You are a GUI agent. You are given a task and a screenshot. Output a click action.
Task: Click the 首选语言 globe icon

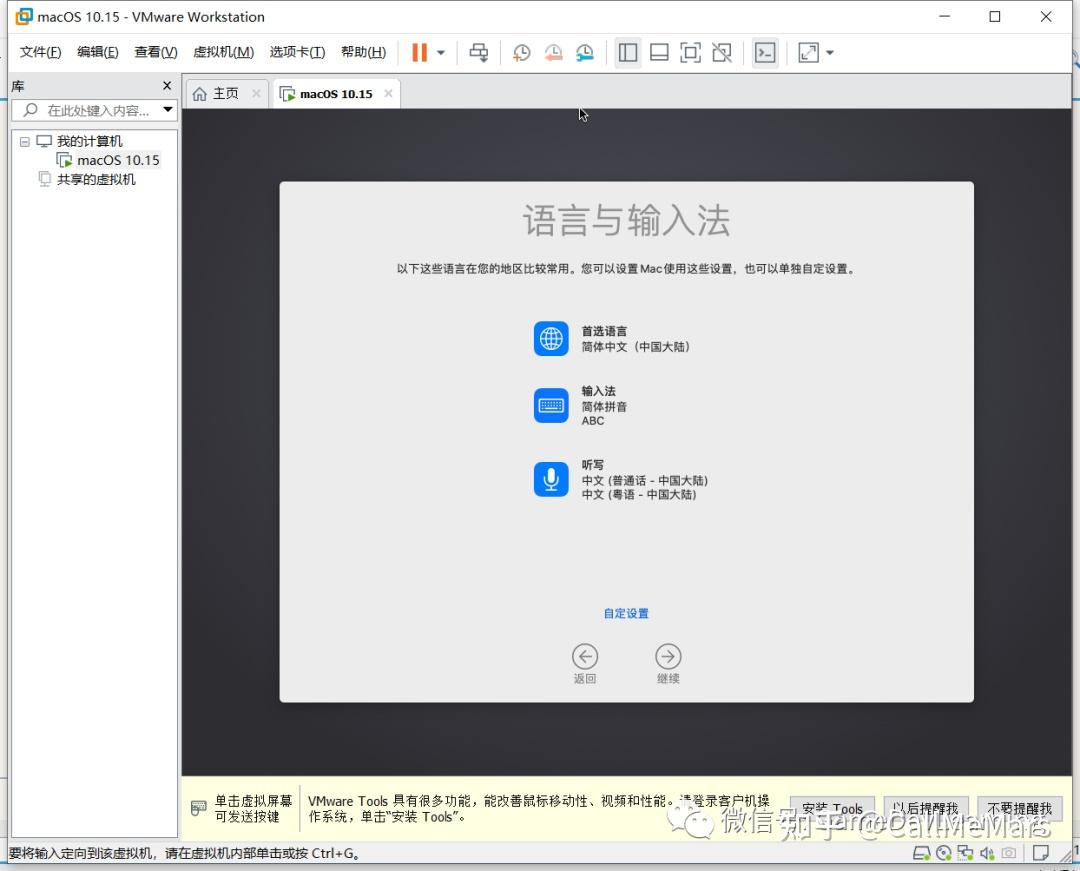[x=551, y=339]
